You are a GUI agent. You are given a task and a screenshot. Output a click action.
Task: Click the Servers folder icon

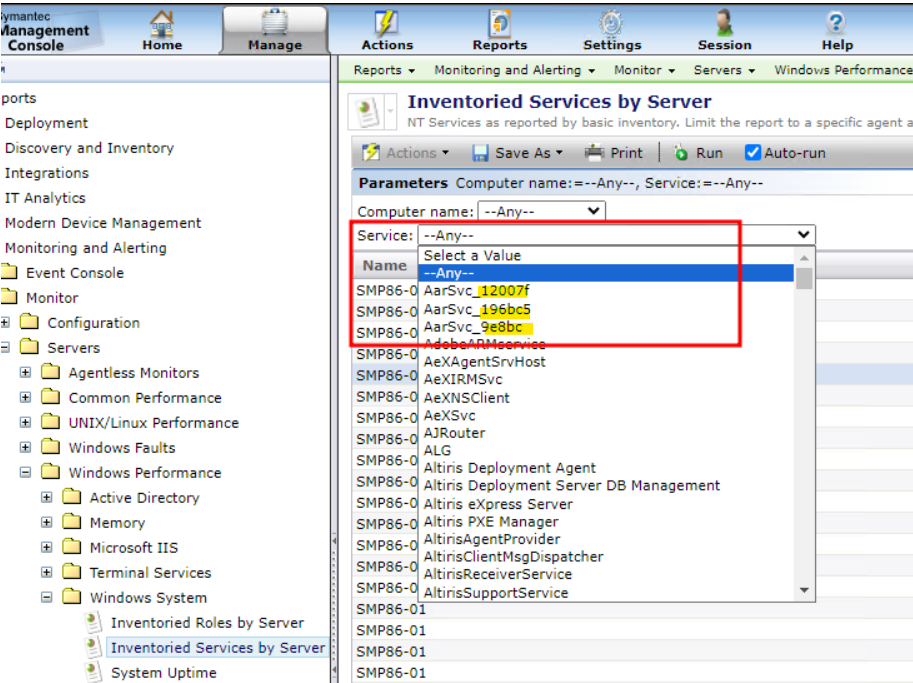[x=30, y=347]
